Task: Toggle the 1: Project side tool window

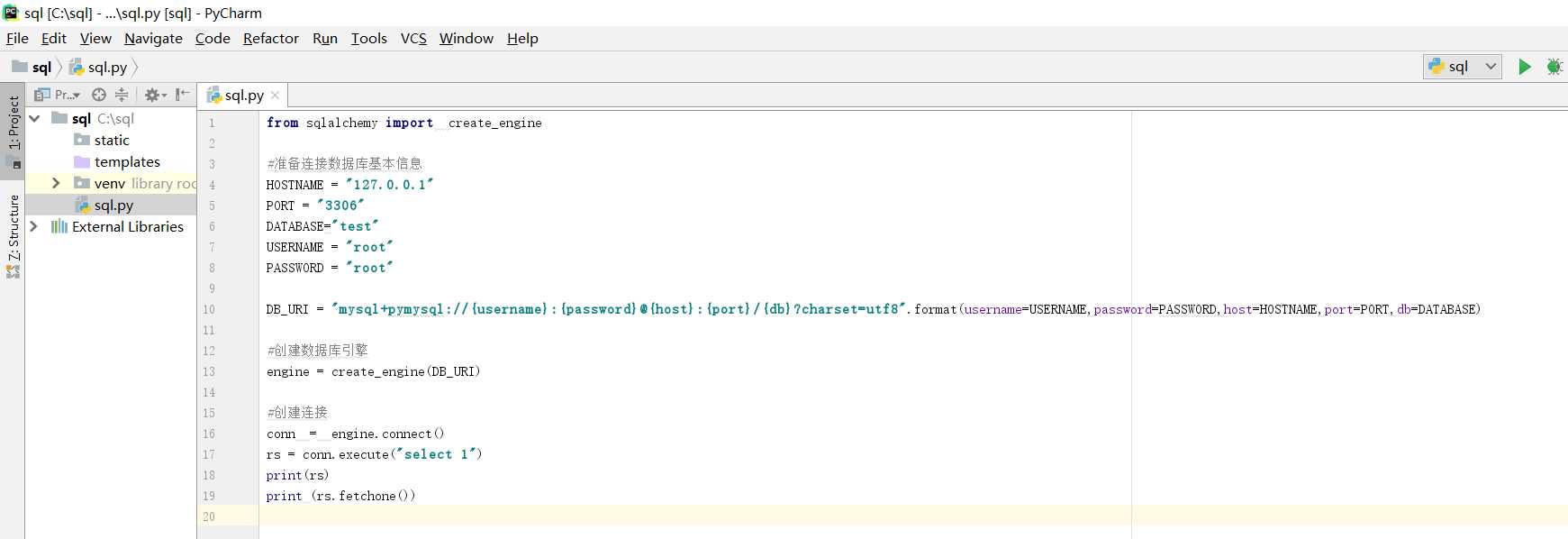Action: [x=14, y=122]
